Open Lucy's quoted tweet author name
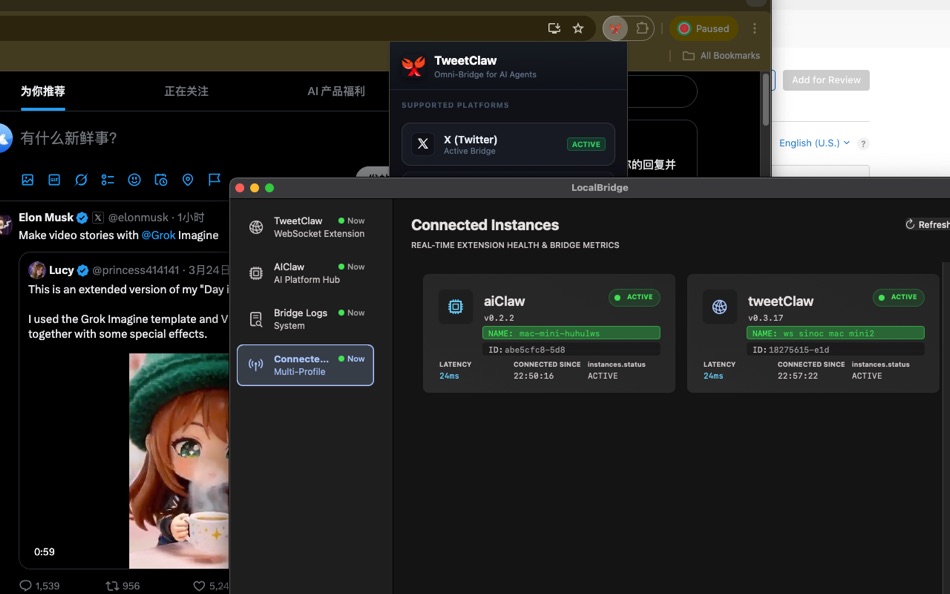950x594 pixels. pos(61,270)
